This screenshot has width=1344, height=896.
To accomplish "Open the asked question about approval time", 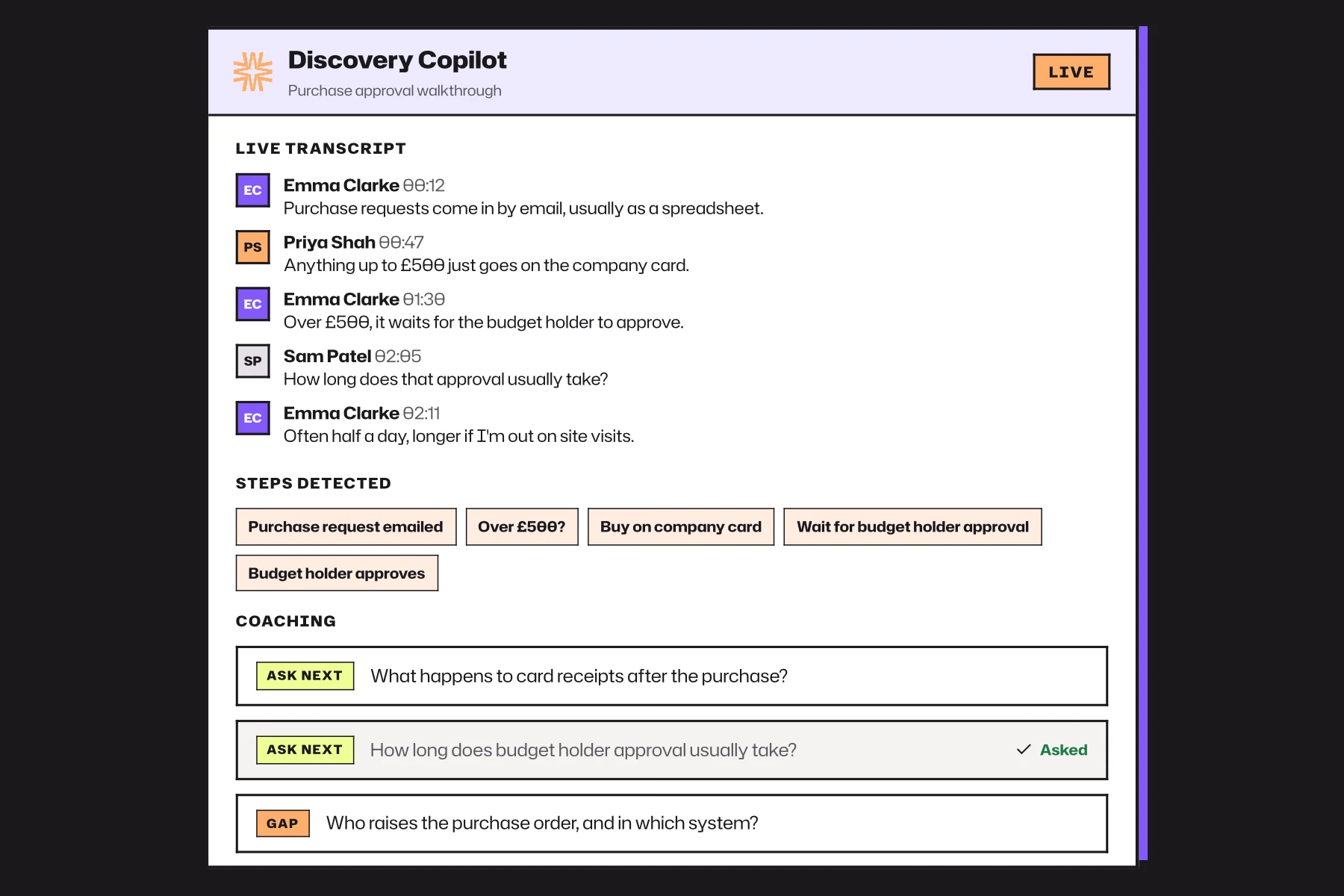I will click(671, 750).
